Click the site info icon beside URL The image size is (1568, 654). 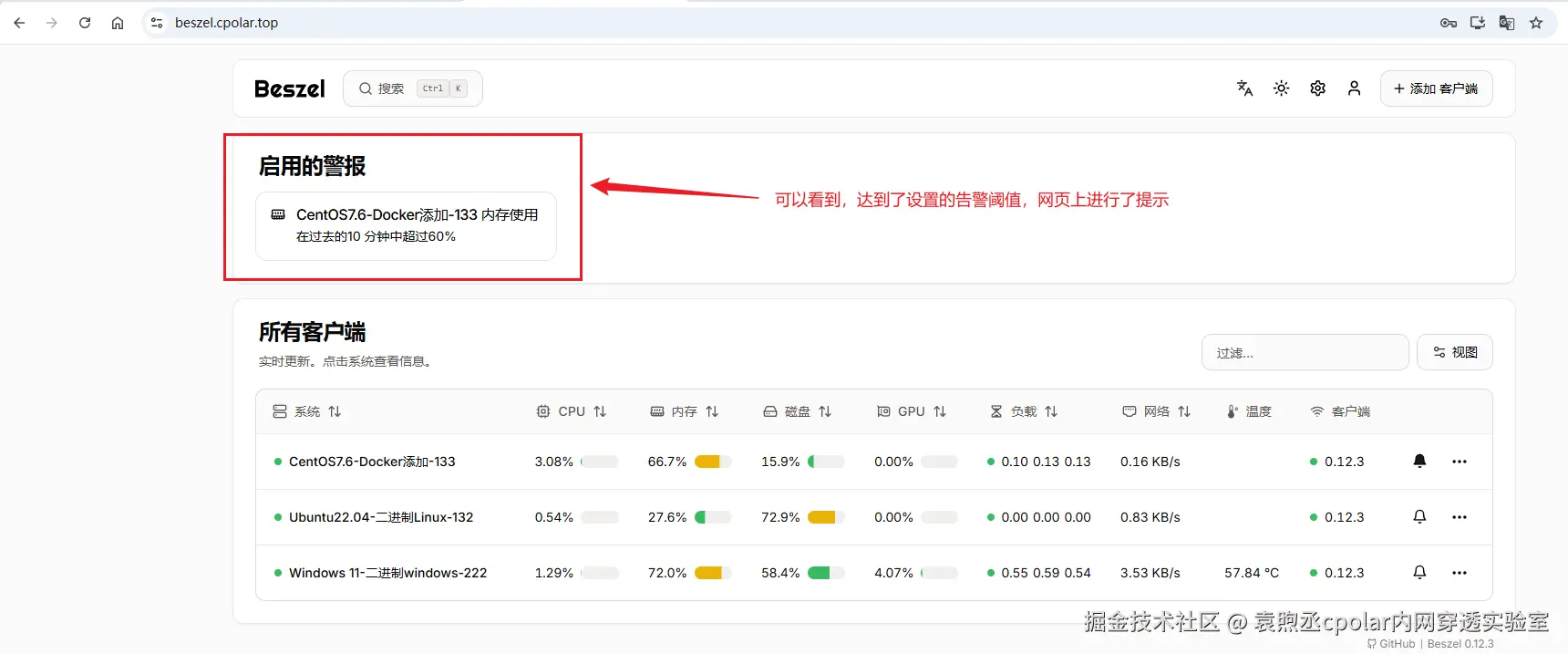tap(157, 23)
